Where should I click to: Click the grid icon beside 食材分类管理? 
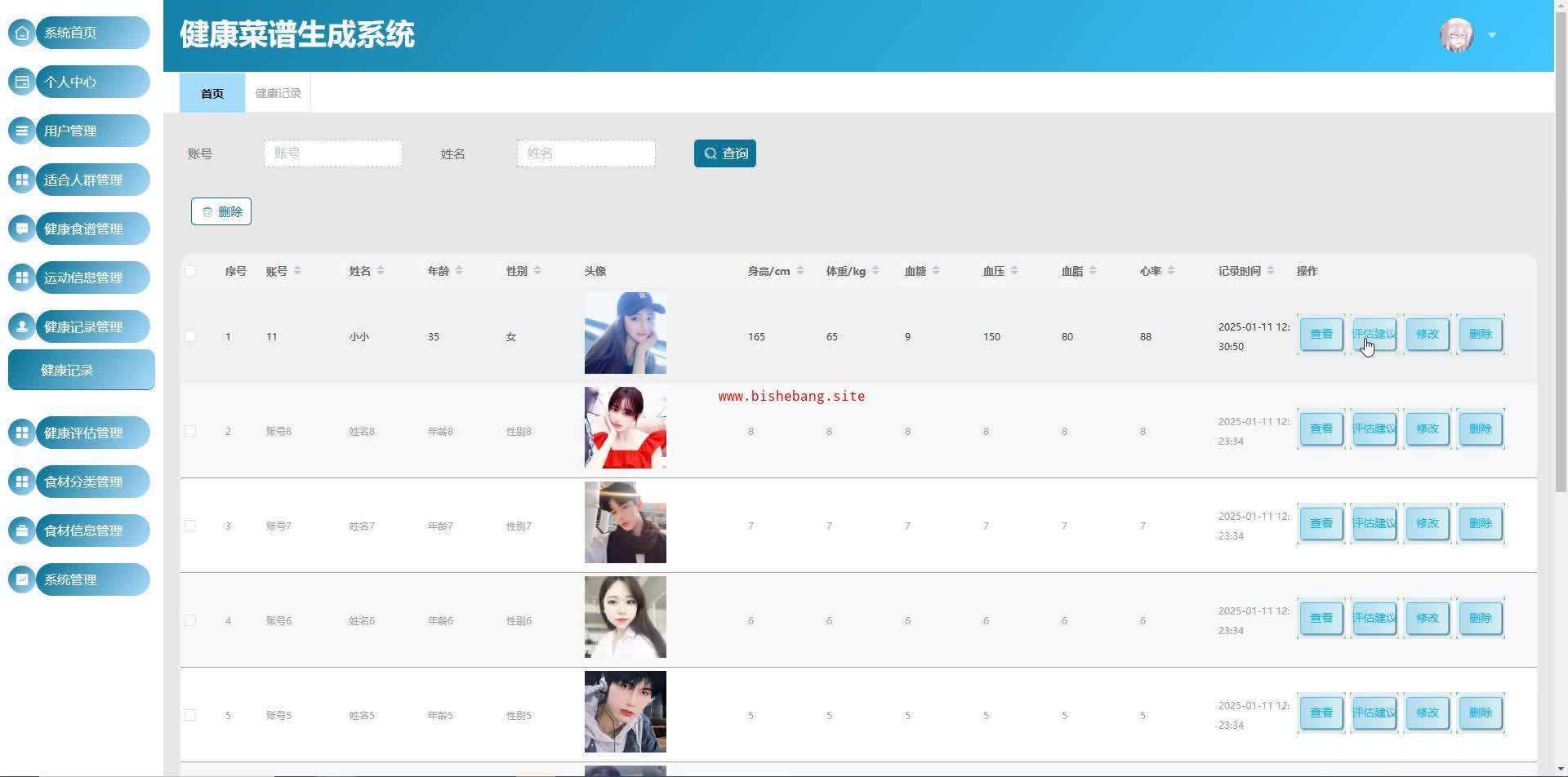[x=22, y=482]
